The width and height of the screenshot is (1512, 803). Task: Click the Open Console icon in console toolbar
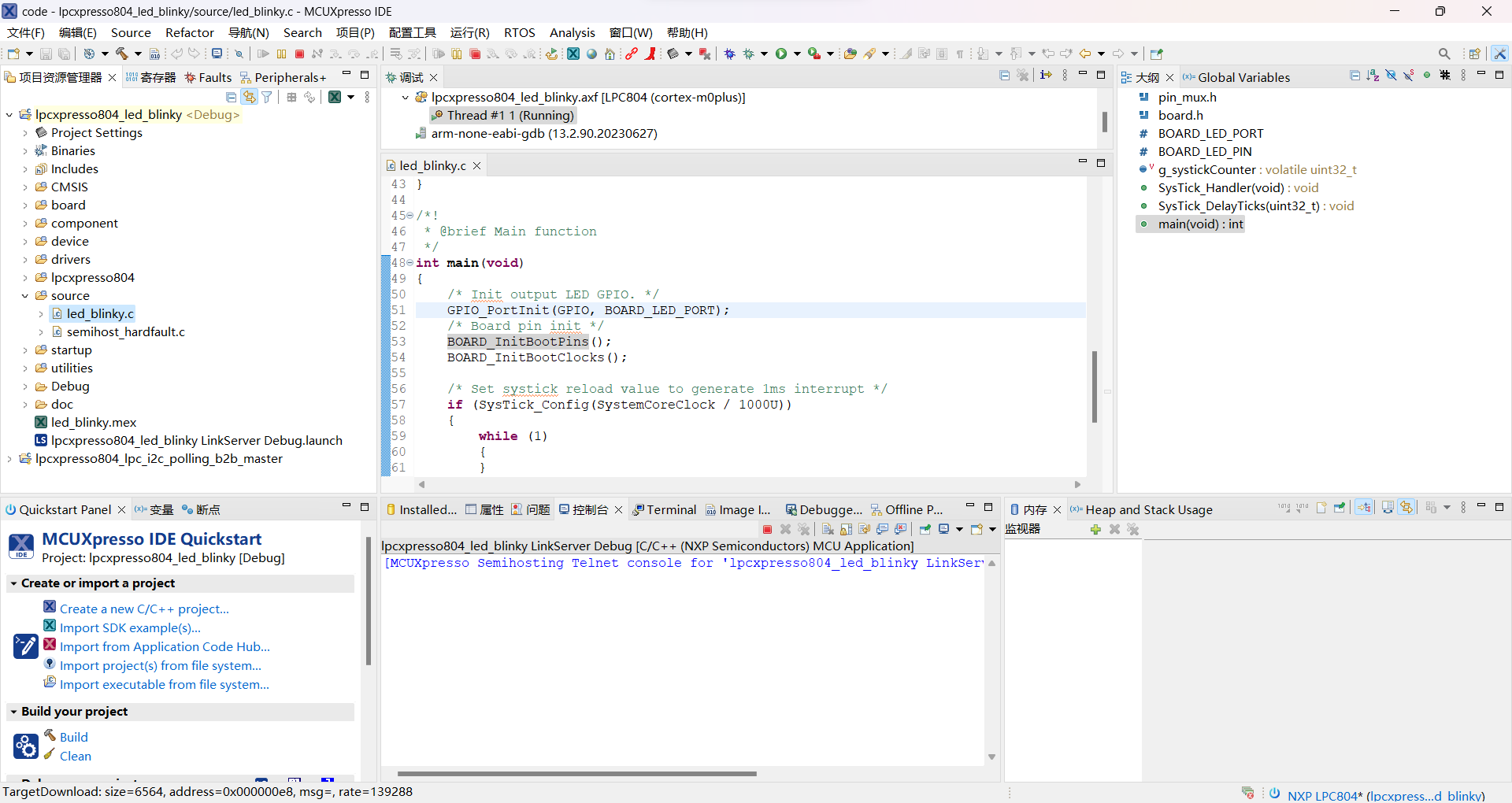[x=977, y=529]
